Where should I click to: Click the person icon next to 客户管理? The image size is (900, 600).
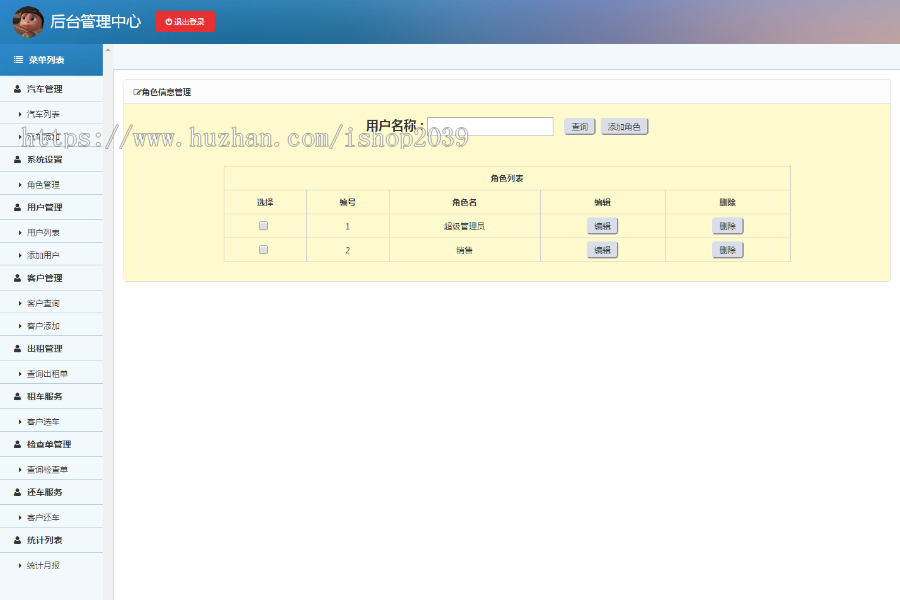(17, 278)
